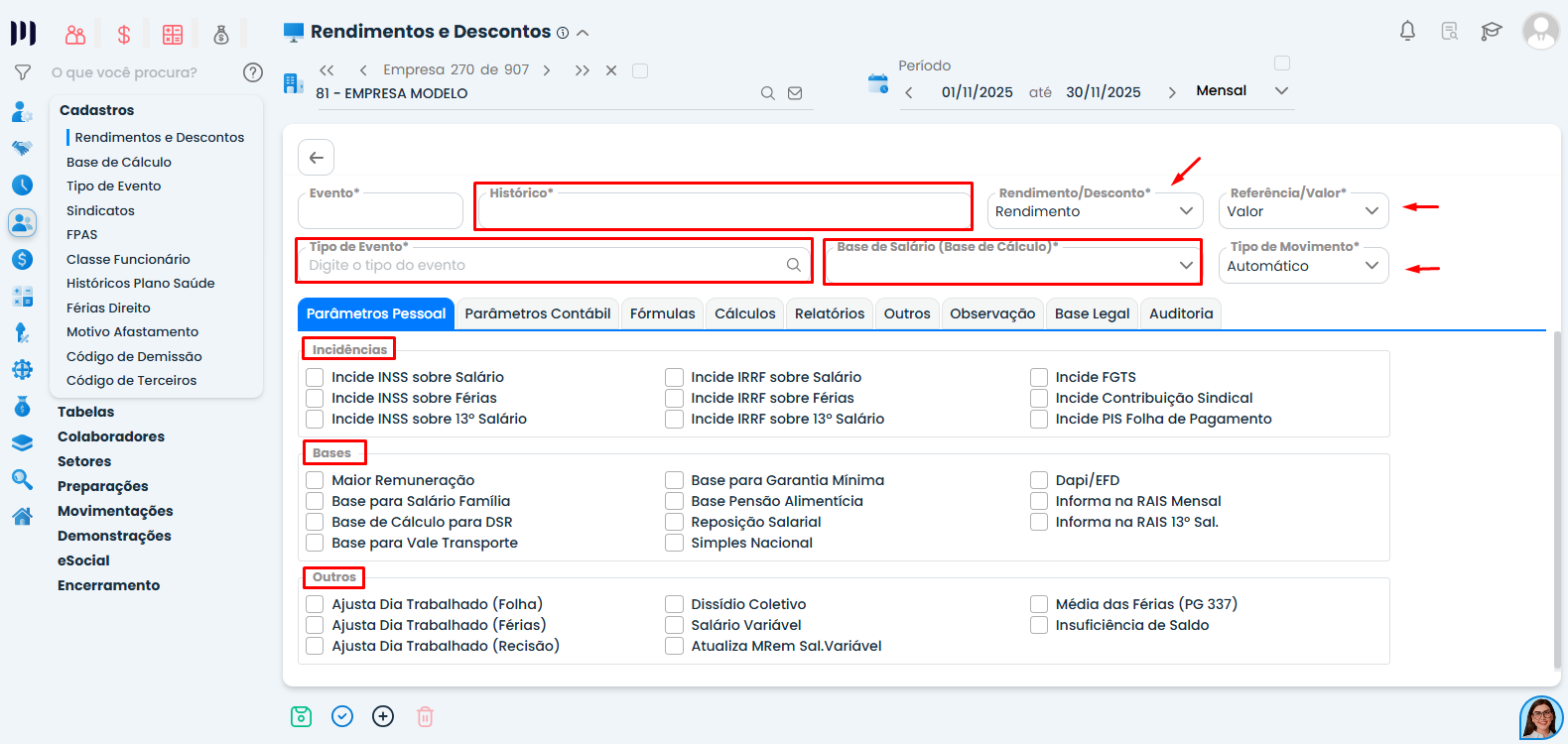Click the trash delete icon
Image resolution: width=1568 pixels, height=744 pixels.
[425, 716]
